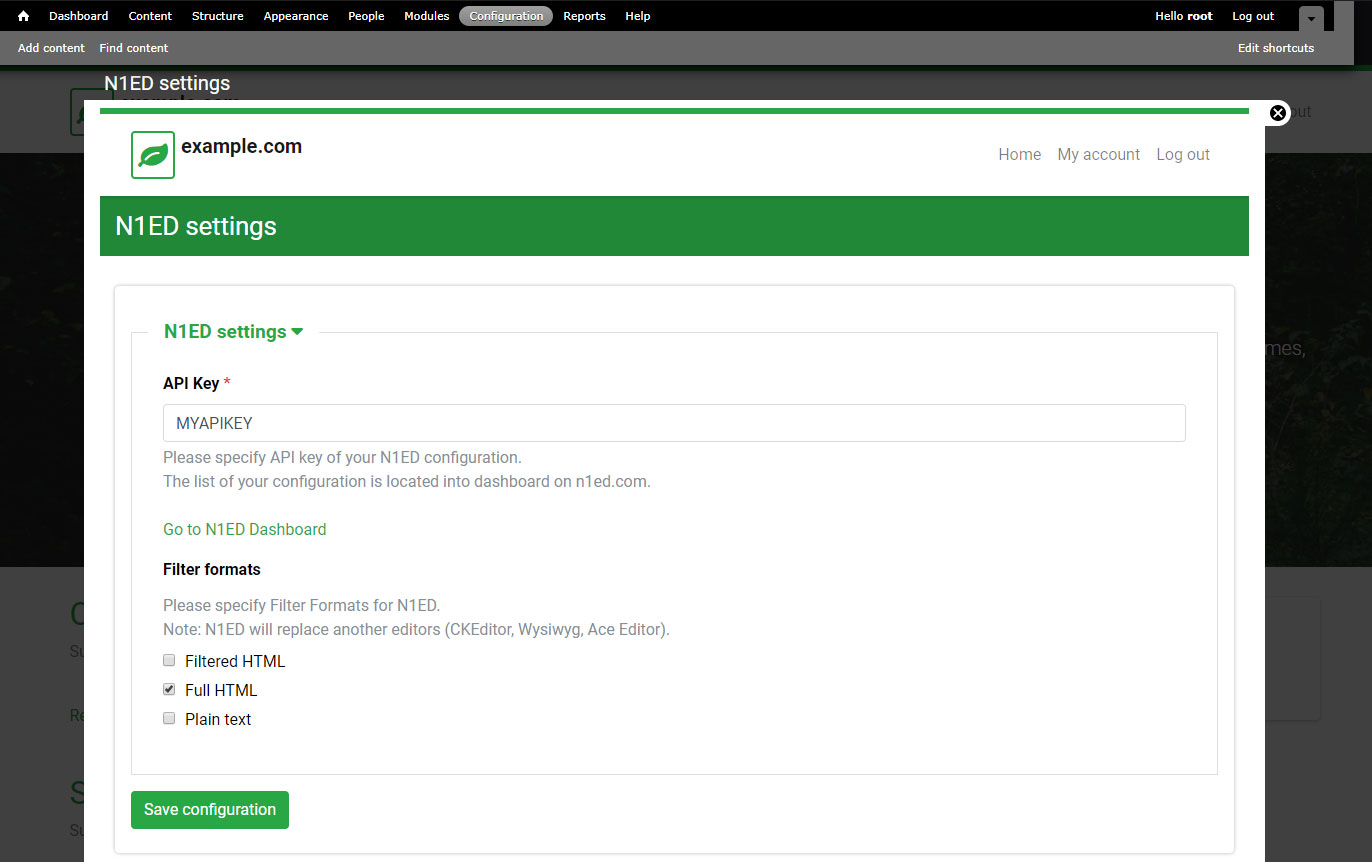Click the Save configuration button
The width and height of the screenshot is (1372, 862).
tap(210, 810)
